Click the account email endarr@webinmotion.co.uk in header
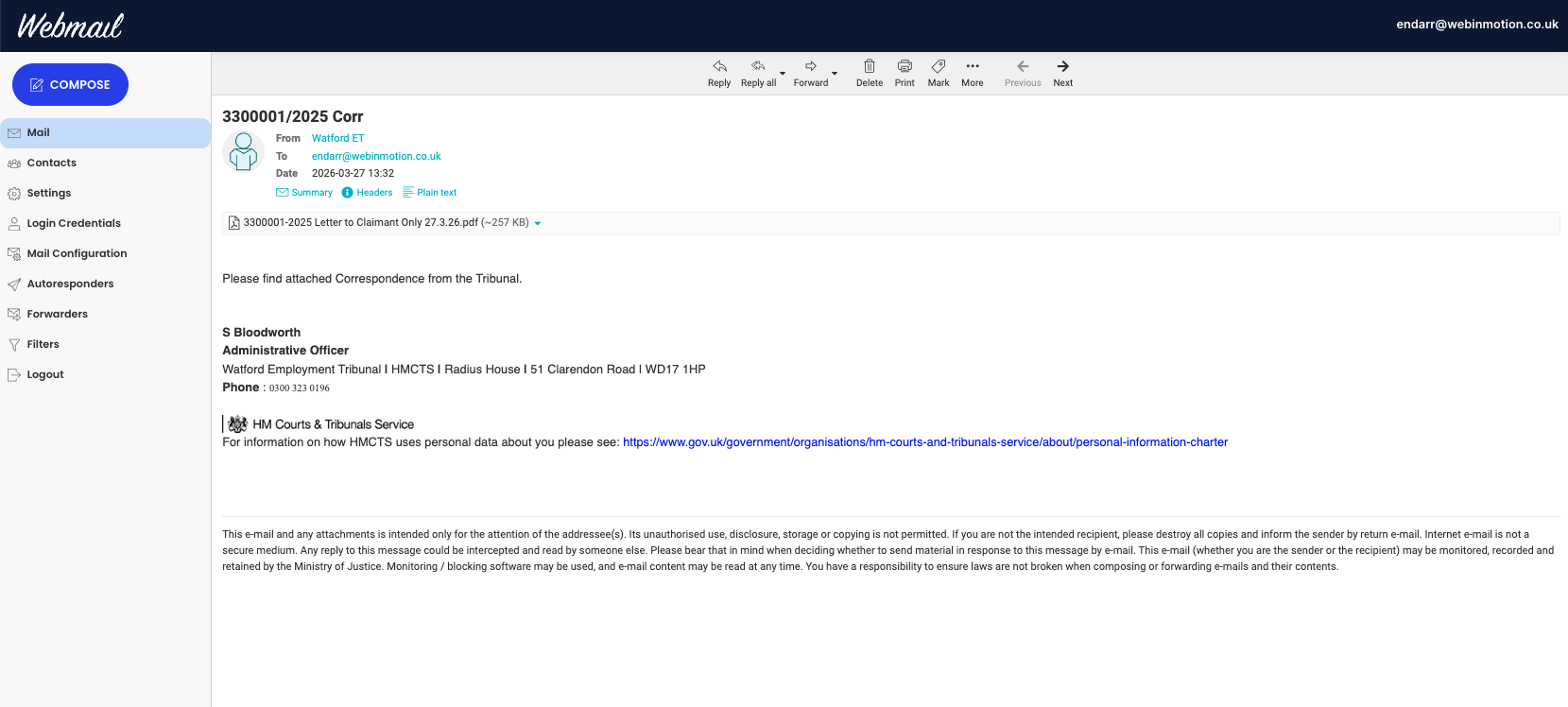Viewport: 1568px width, 707px height. [1476, 25]
